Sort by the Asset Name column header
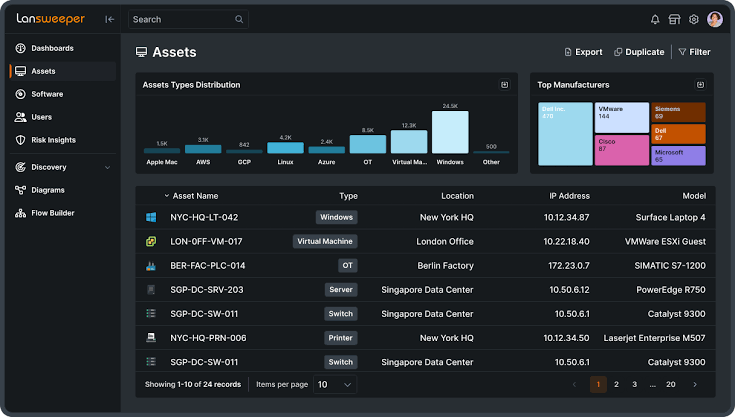 (x=195, y=196)
